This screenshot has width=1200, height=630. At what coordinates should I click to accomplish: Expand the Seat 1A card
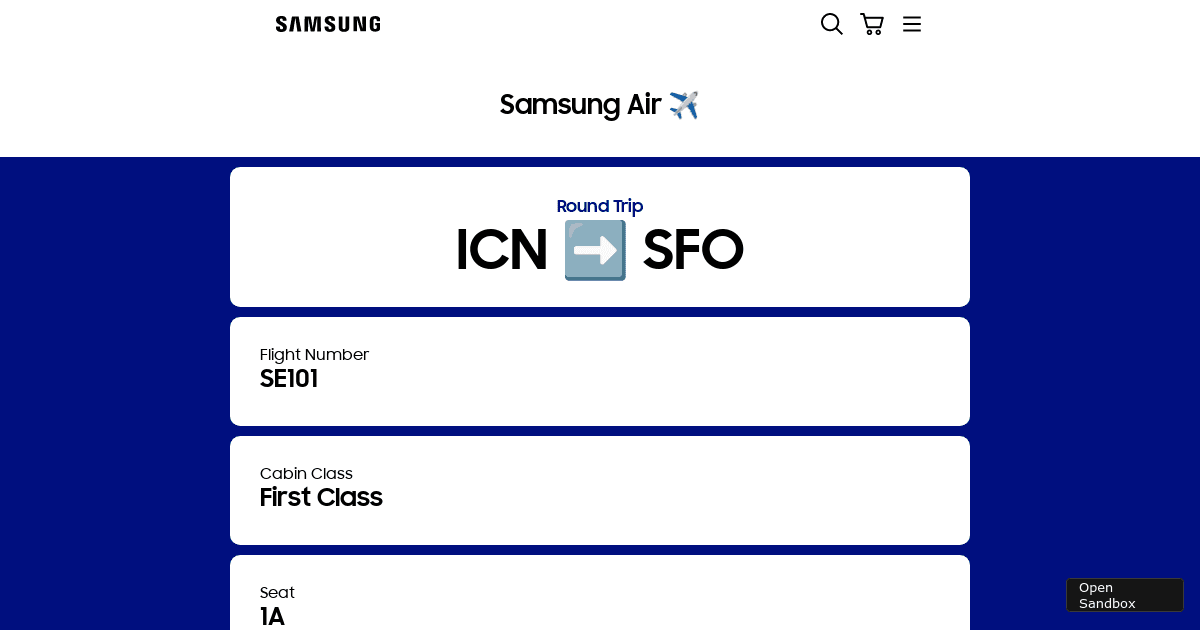[x=600, y=600]
